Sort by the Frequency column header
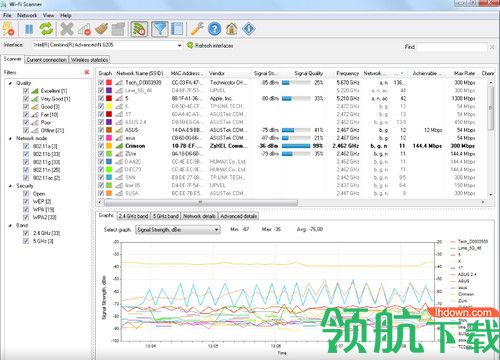 (347, 73)
